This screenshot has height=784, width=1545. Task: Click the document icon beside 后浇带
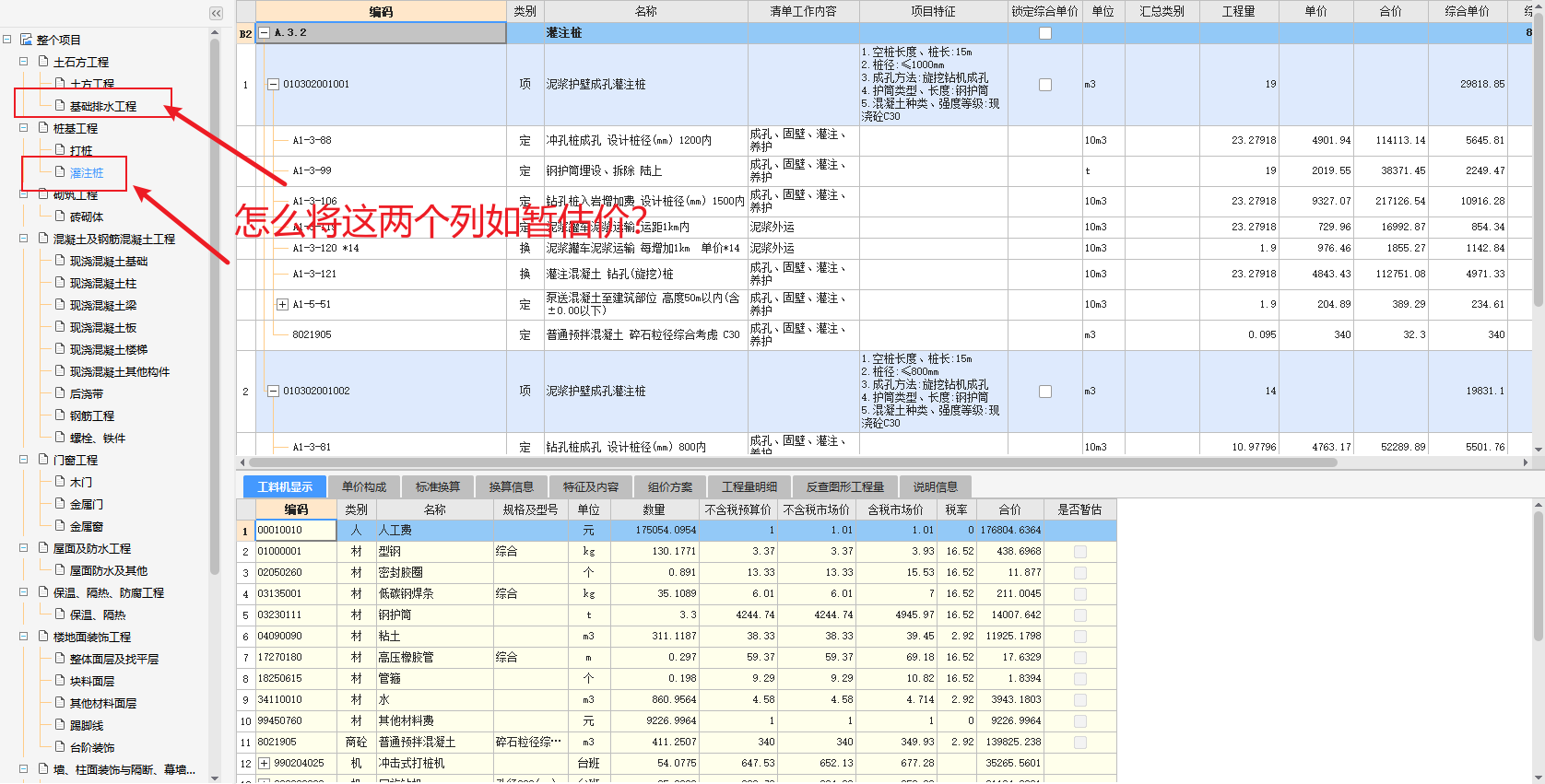tap(60, 393)
